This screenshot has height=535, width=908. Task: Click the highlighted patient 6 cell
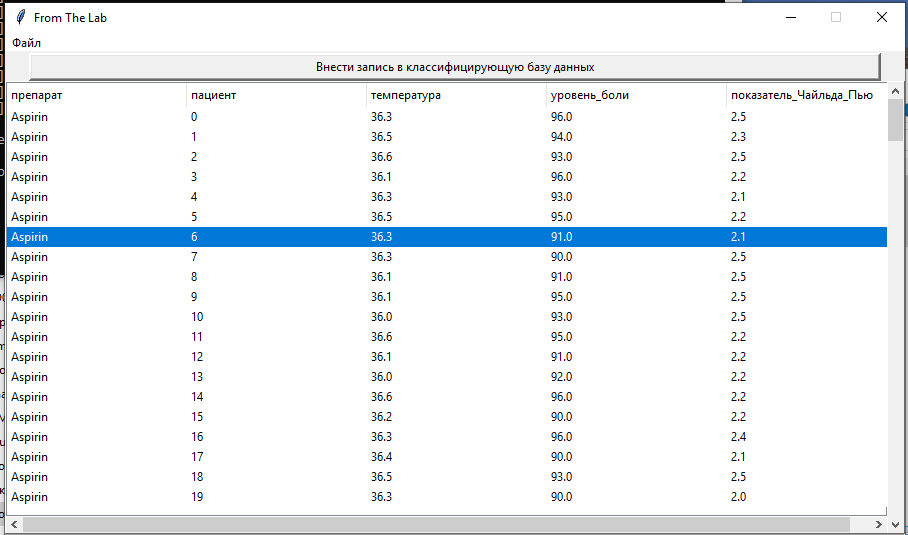[x=194, y=237]
